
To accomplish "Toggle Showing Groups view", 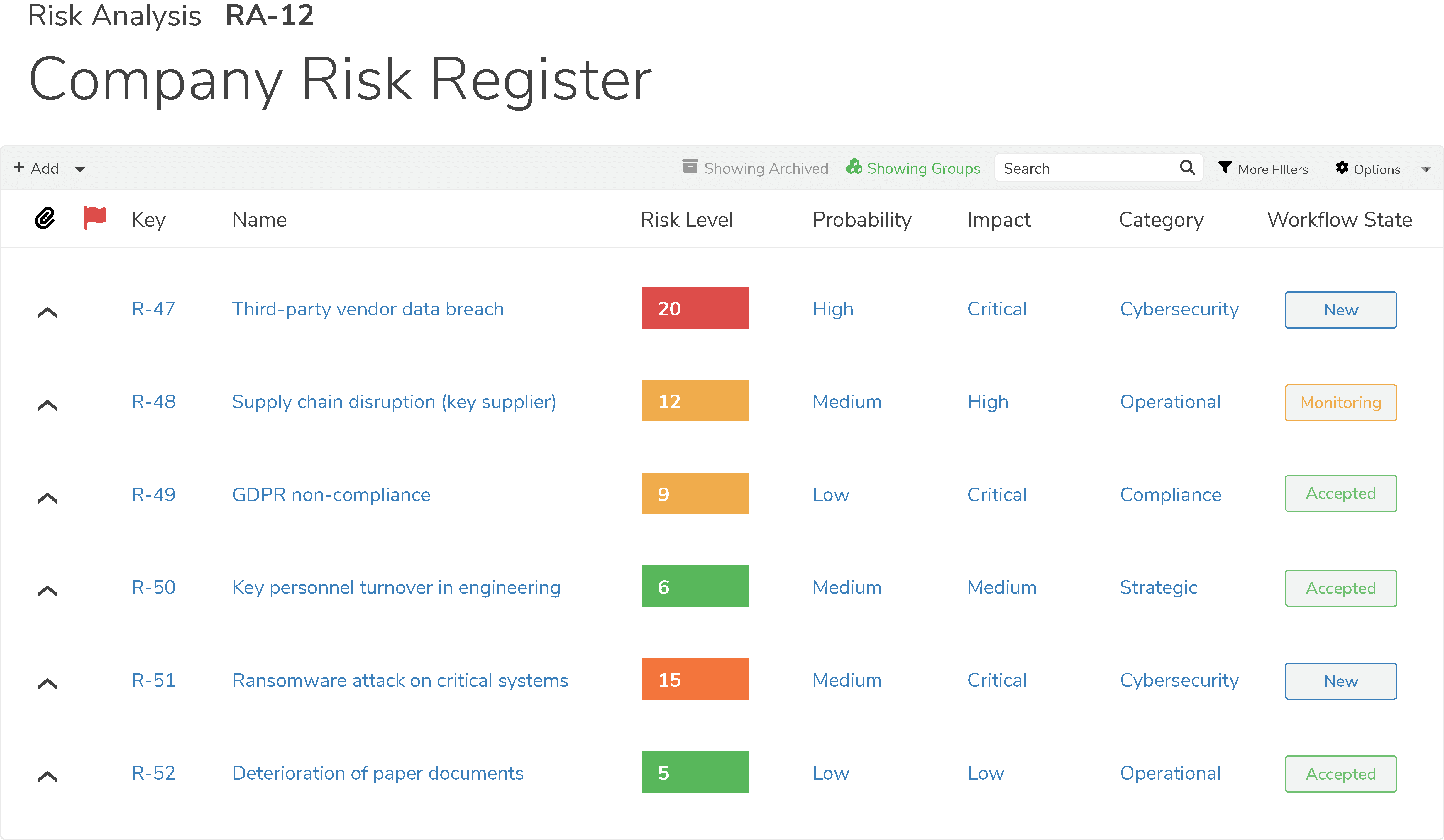I will coord(923,168).
